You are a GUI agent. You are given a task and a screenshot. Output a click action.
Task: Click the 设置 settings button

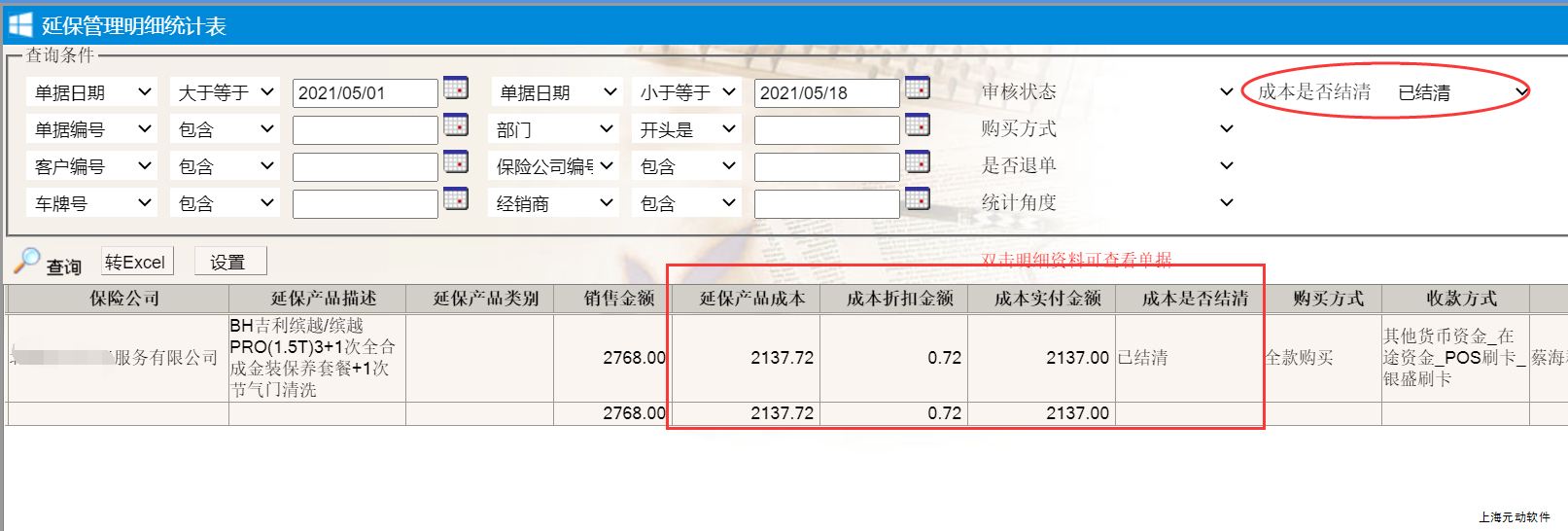click(x=228, y=262)
